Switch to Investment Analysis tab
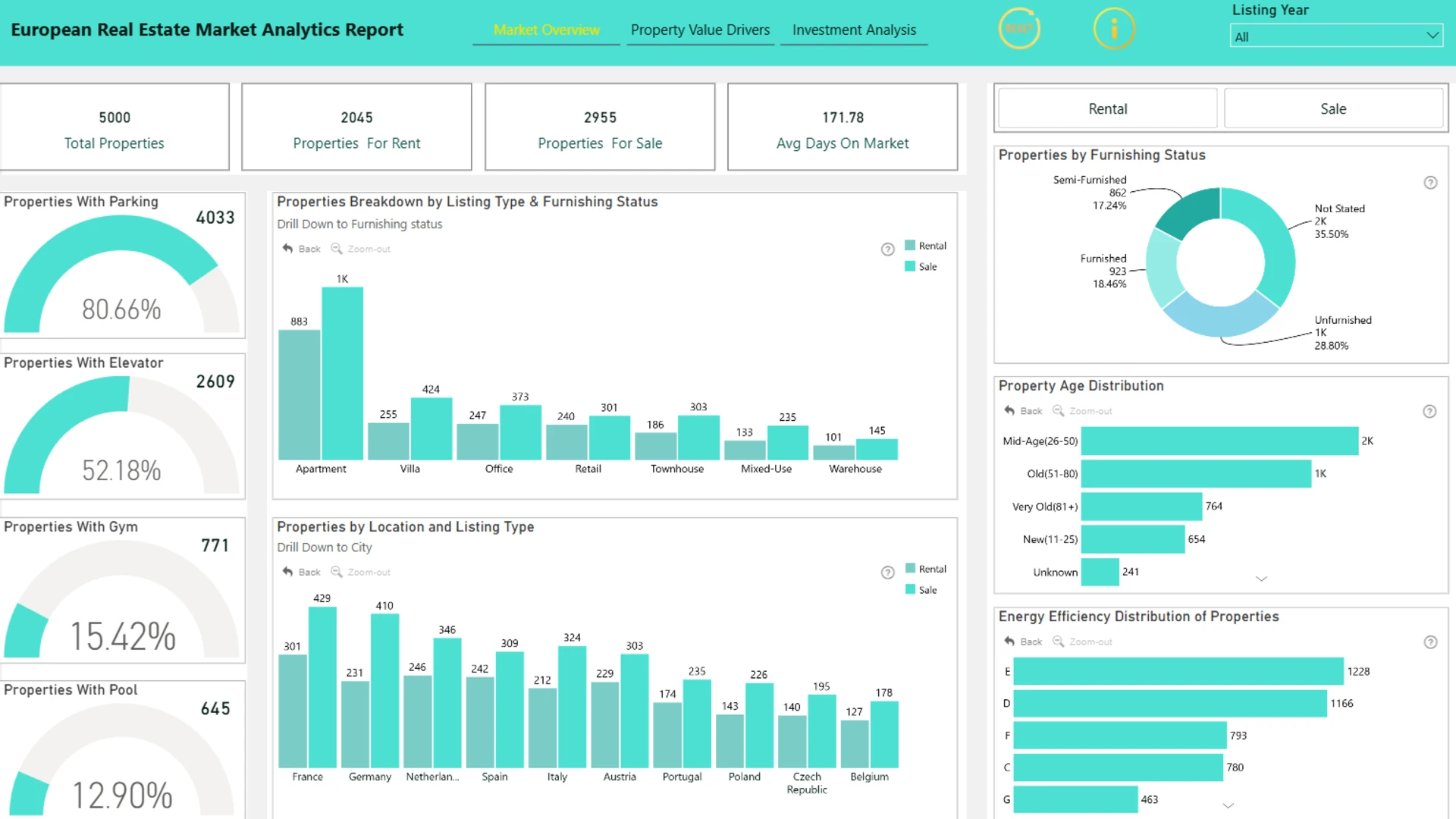The height and width of the screenshot is (819, 1456). click(854, 30)
